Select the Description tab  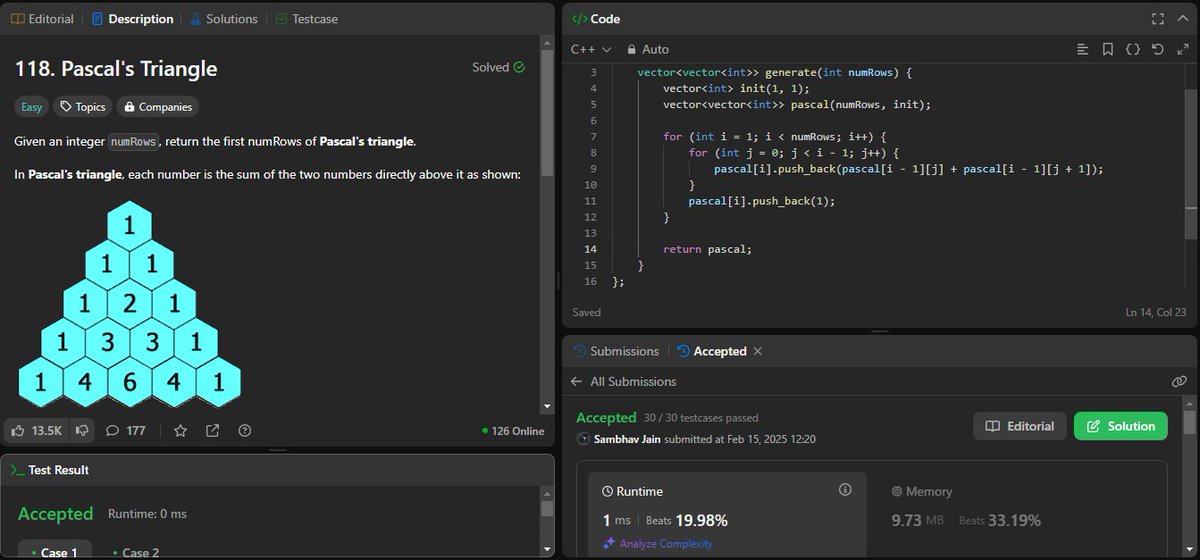point(132,19)
